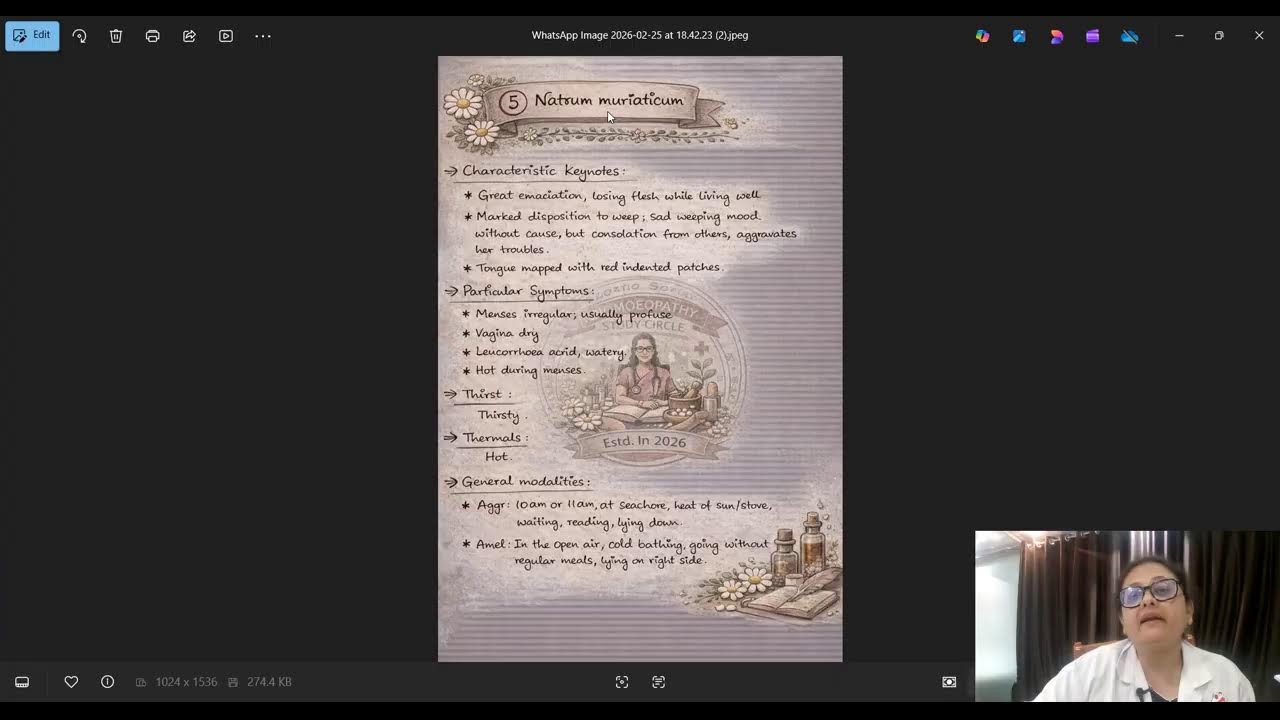Click the file size 274.4 KB text
Image resolution: width=1280 pixels, height=720 pixels.
269,682
